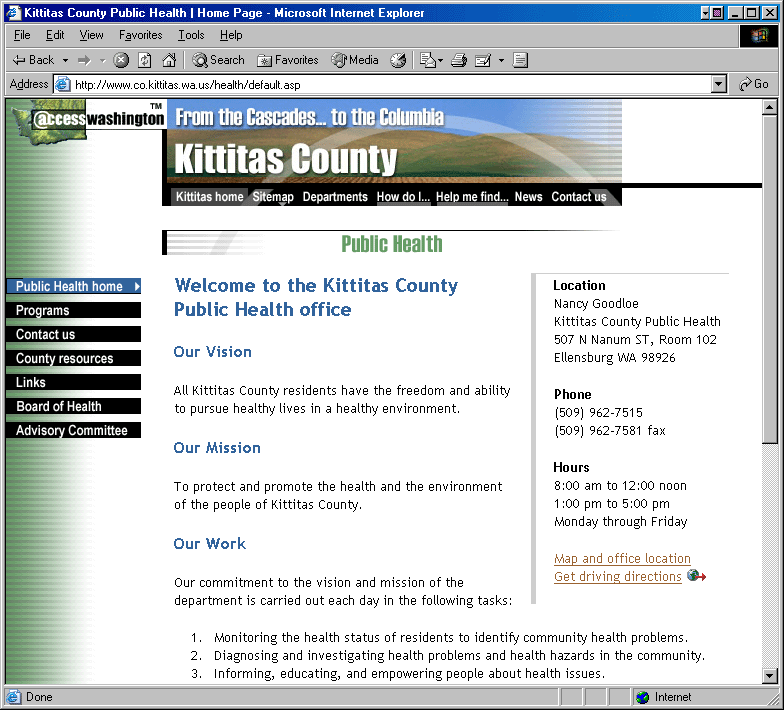Follow the Get driving directions link
The width and height of the screenshot is (784, 710).
(x=618, y=577)
